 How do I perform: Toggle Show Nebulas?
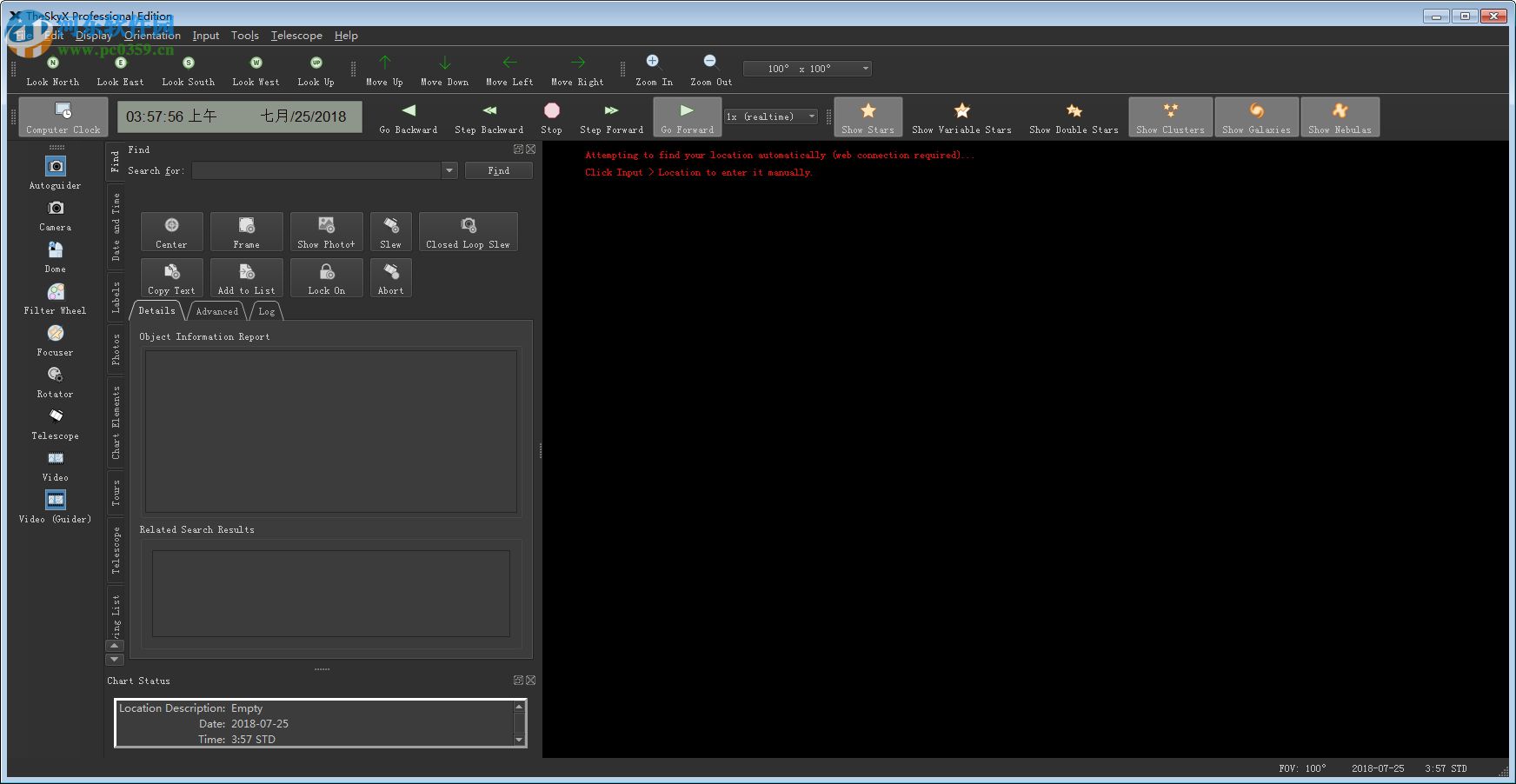coord(1340,116)
